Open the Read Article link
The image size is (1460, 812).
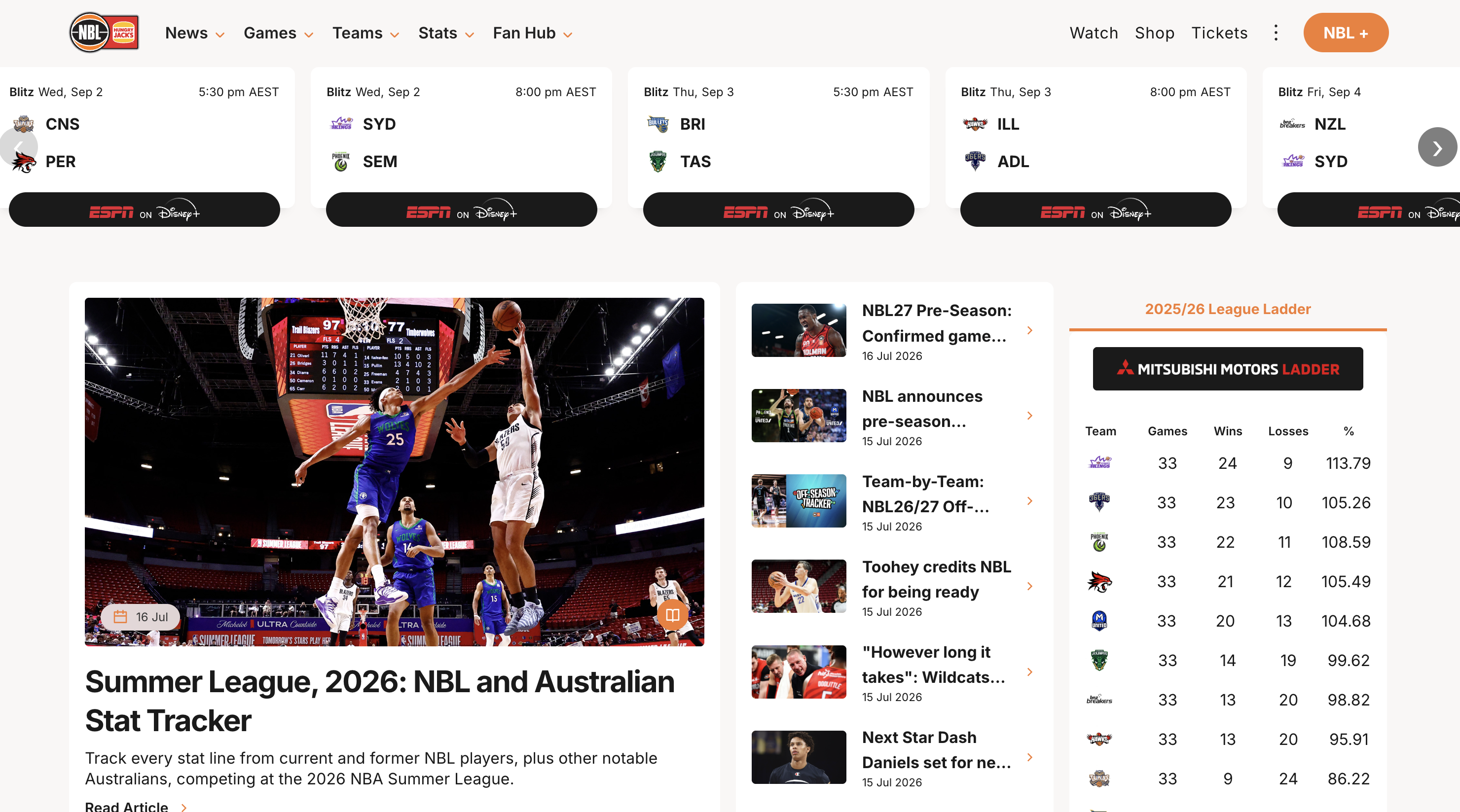point(136,807)
